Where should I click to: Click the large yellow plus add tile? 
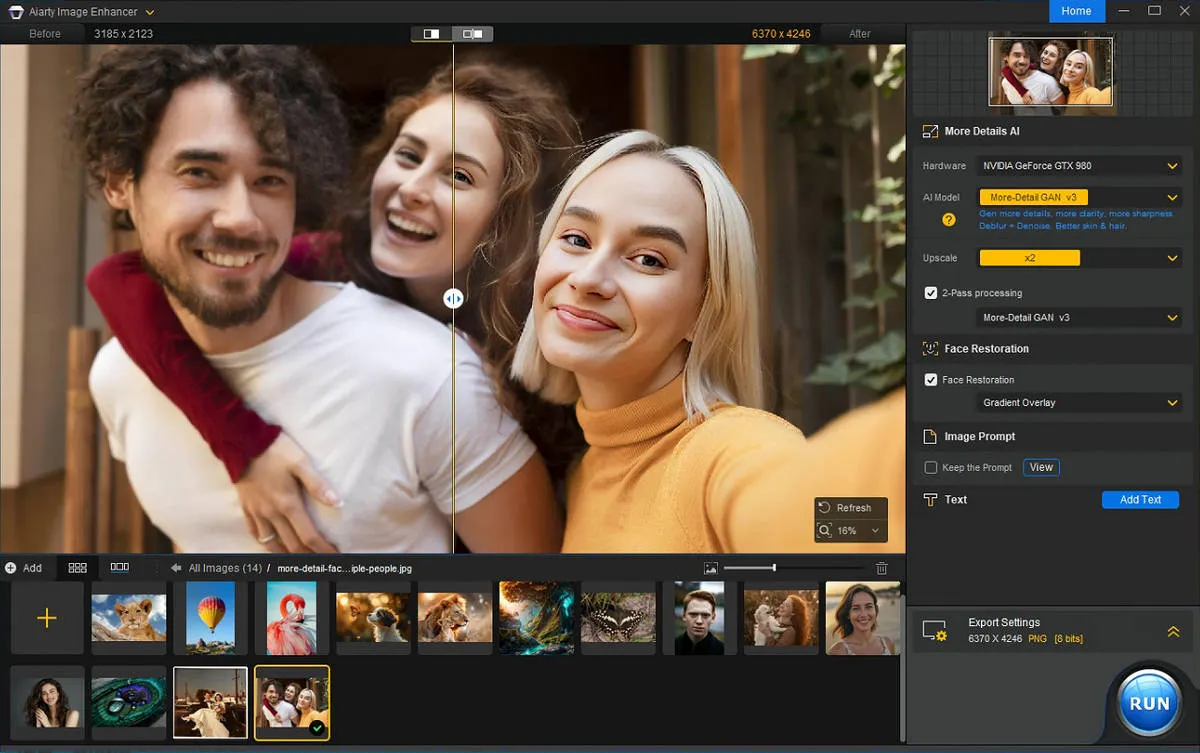point(47,618)
